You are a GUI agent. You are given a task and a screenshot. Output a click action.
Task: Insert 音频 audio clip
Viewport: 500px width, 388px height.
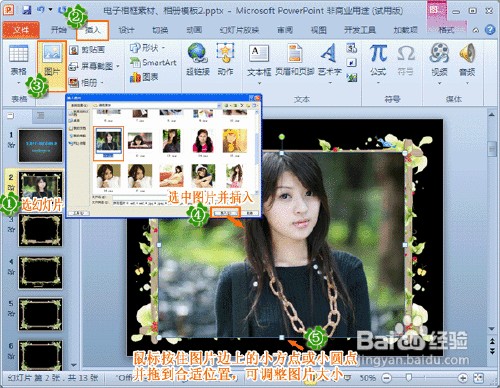pyautogui.click(x=467, y=59)
